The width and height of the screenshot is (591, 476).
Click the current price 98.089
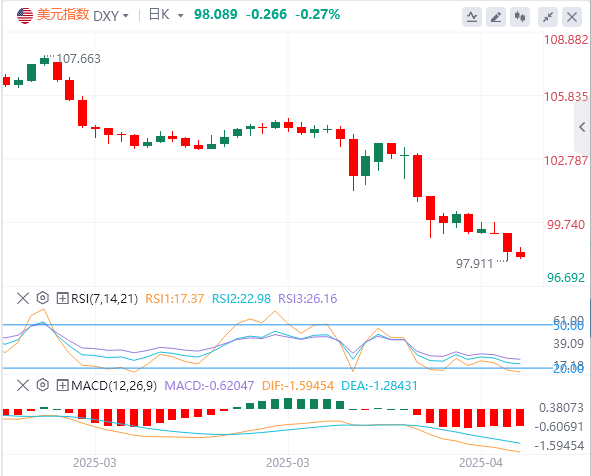click(x=216, y=15)
